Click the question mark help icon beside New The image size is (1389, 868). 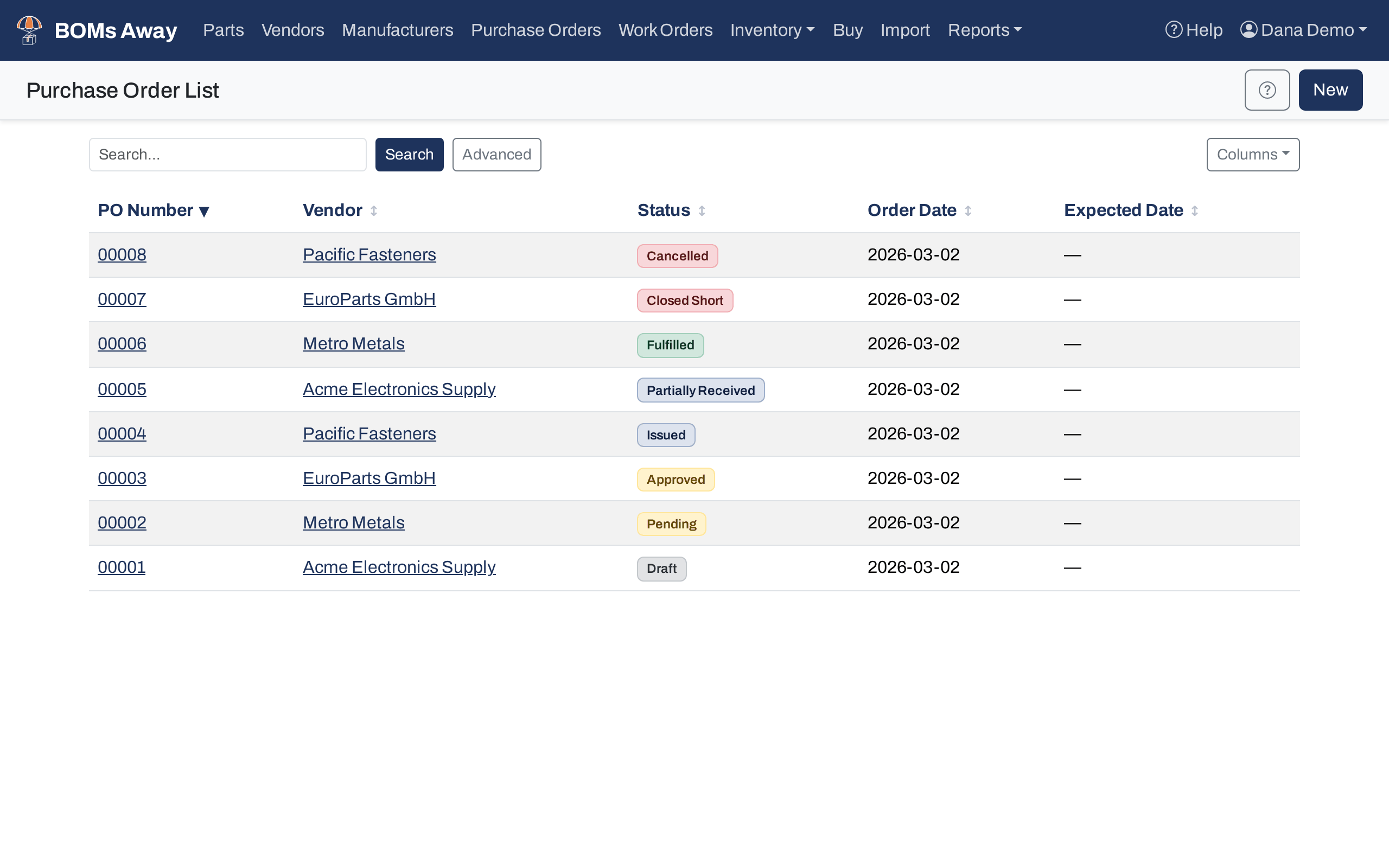[x=1267, y=90]
